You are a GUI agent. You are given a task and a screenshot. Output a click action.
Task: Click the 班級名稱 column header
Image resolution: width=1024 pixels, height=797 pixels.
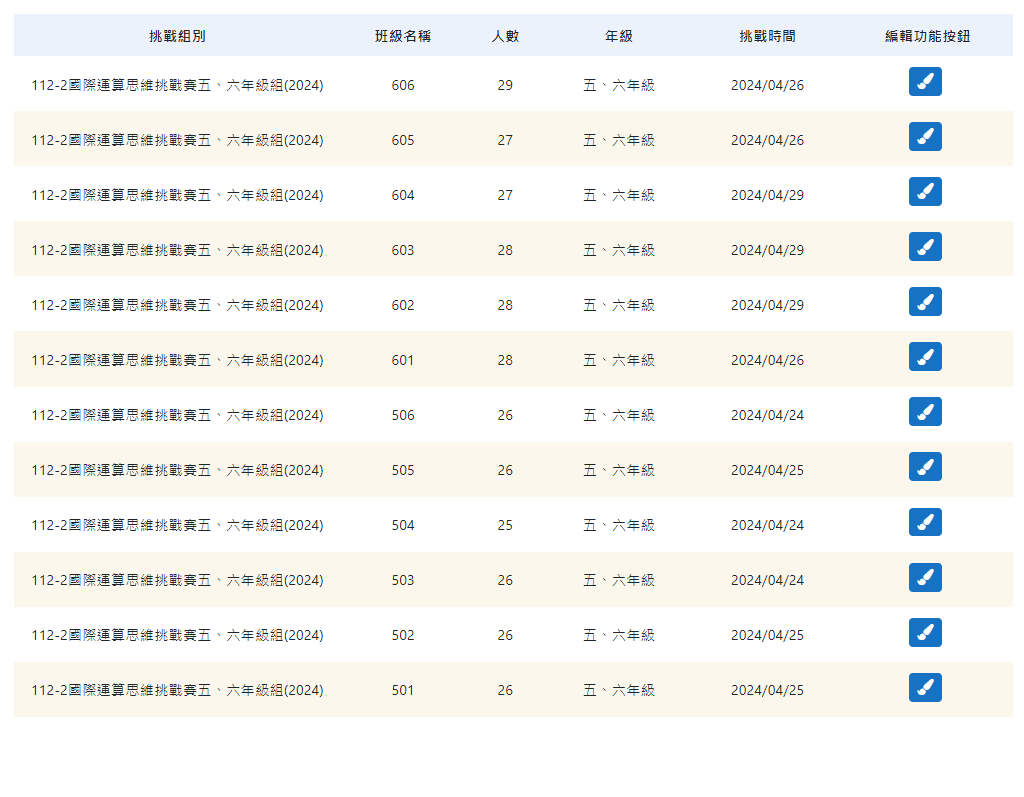pyautogui.click(x=403, y=36)
